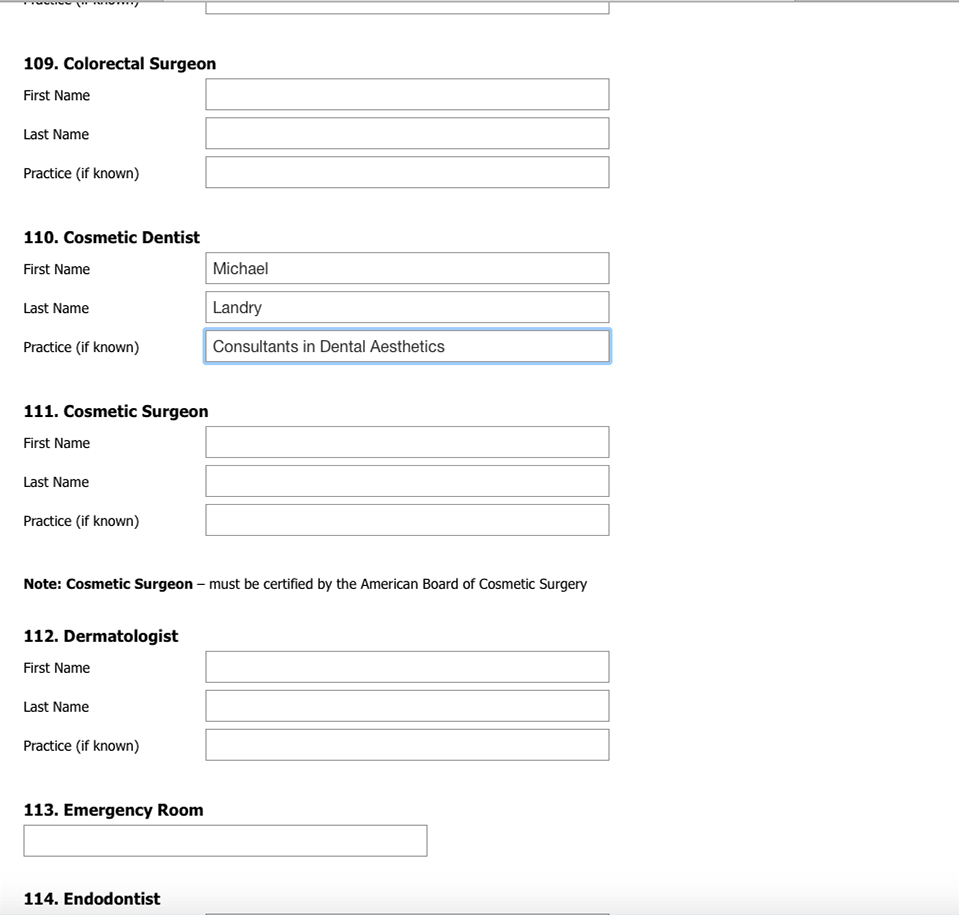Click the Consultants in Dental Aesthetics practice field
The width and height of the screenshot is (959, 915).
407,346
